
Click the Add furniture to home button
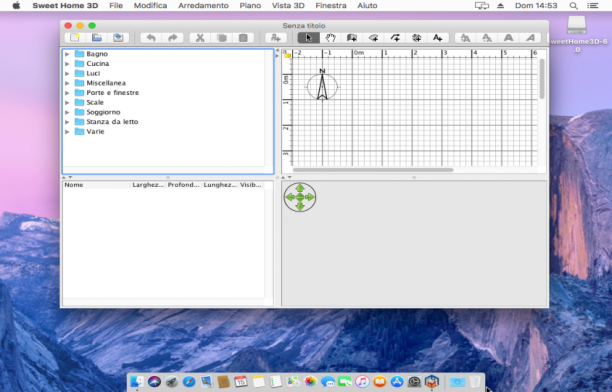pyautogui.click(x=276, y=38)
